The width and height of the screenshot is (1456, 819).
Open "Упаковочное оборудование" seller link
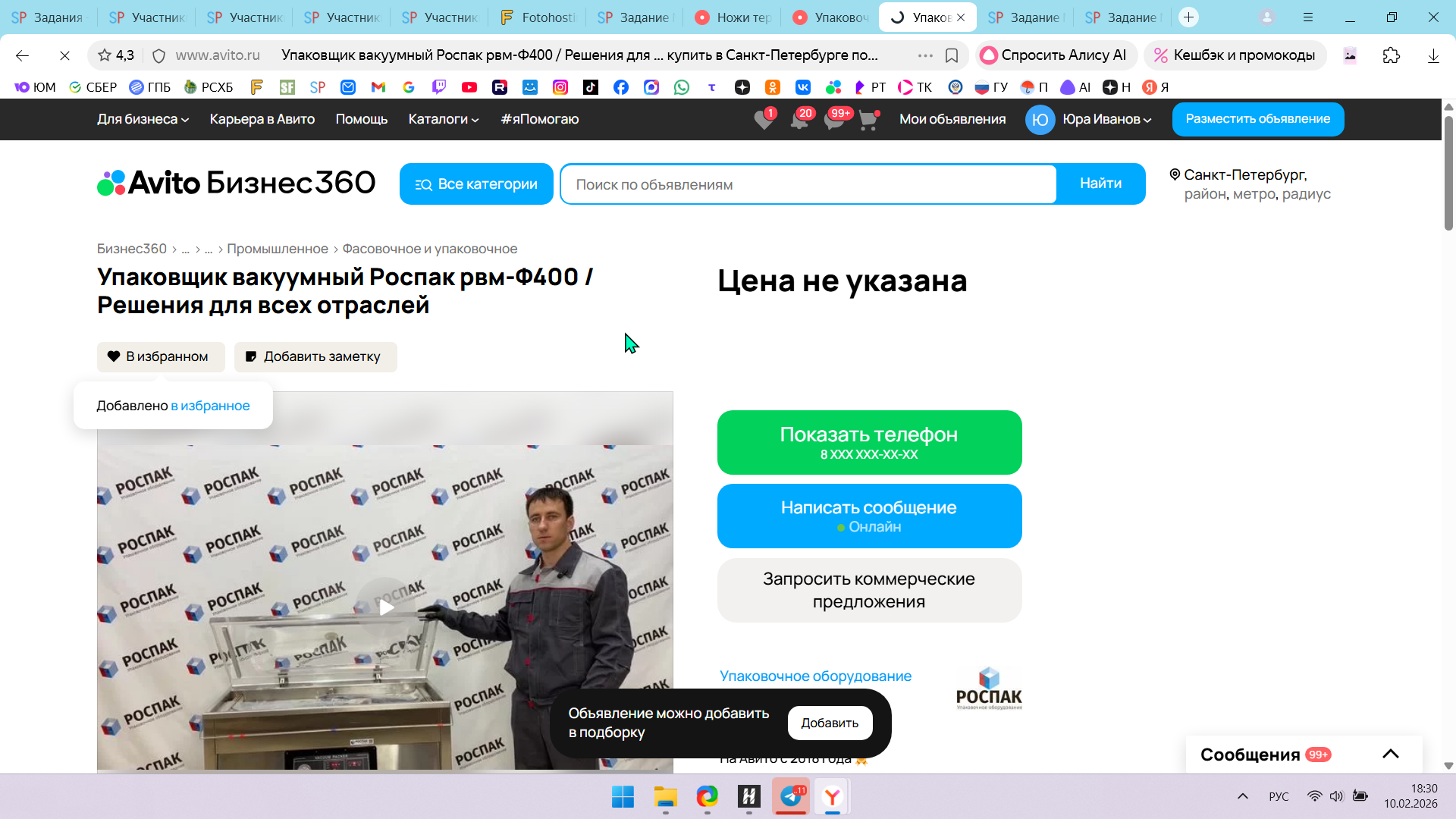pos(815,676)
